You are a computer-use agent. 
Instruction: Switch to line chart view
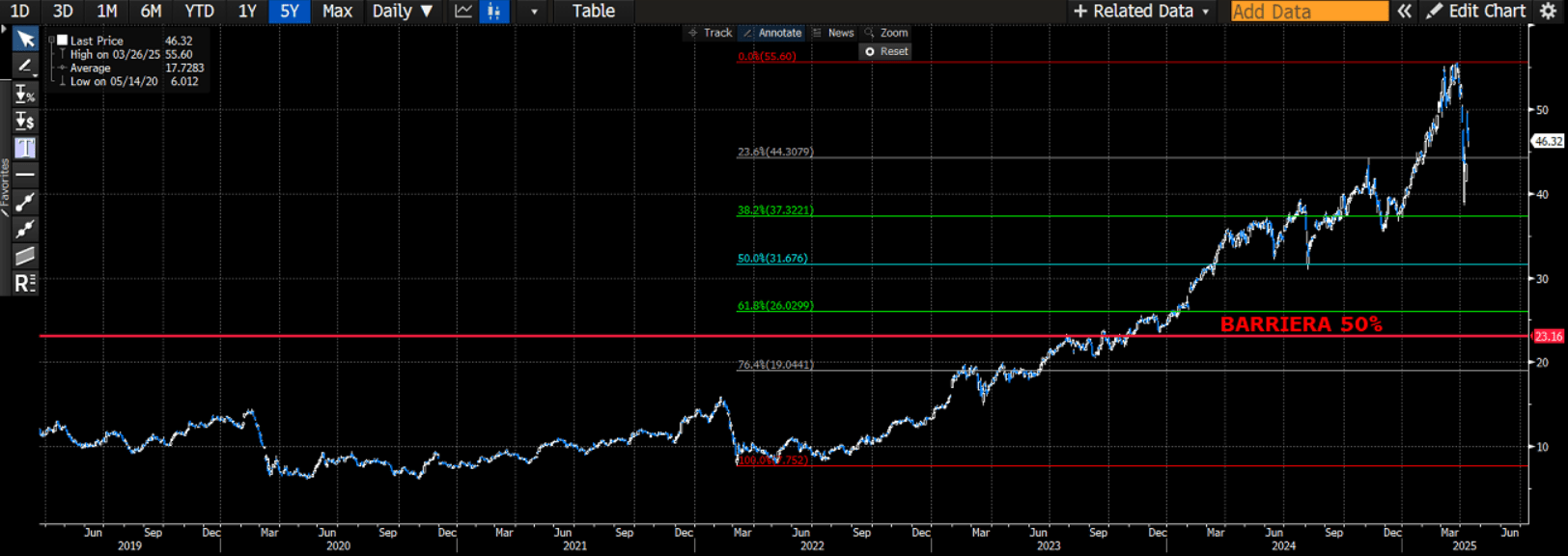(x=463, y=12)
